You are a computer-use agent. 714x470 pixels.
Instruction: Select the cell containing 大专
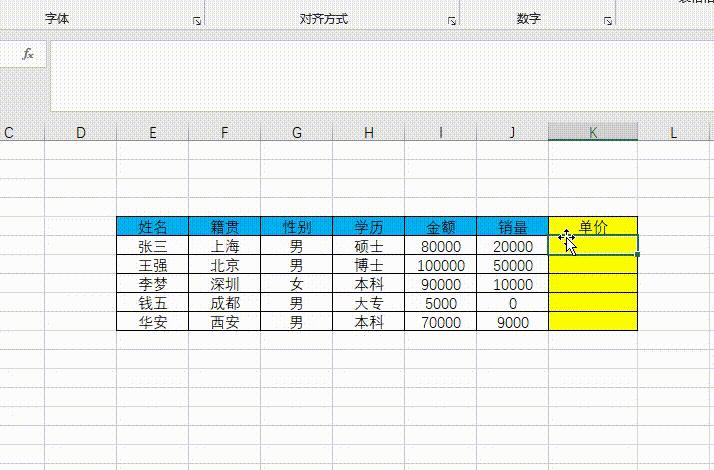point(368,303)
